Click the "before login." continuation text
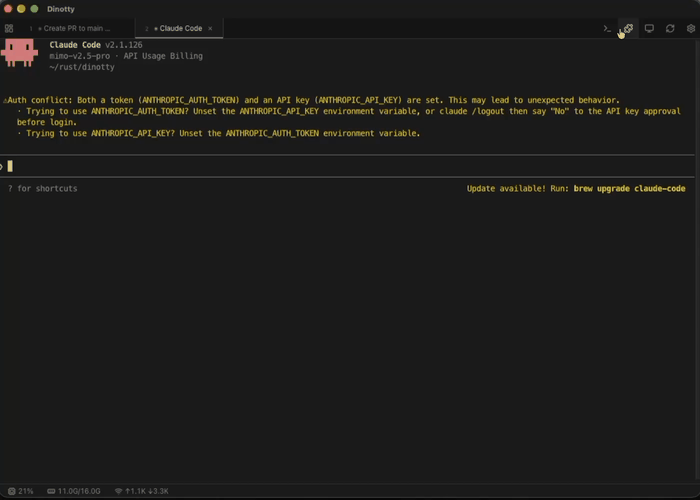 click(x=47, y=122)
